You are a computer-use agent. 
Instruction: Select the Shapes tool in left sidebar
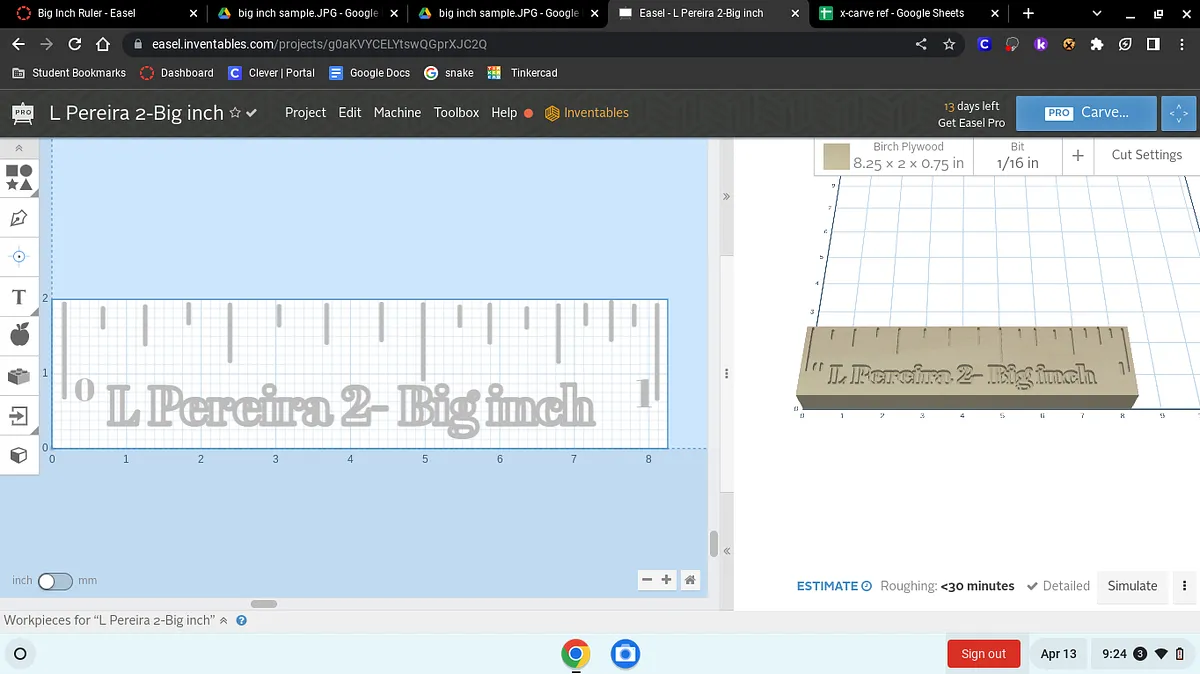[x=19, y=178]
